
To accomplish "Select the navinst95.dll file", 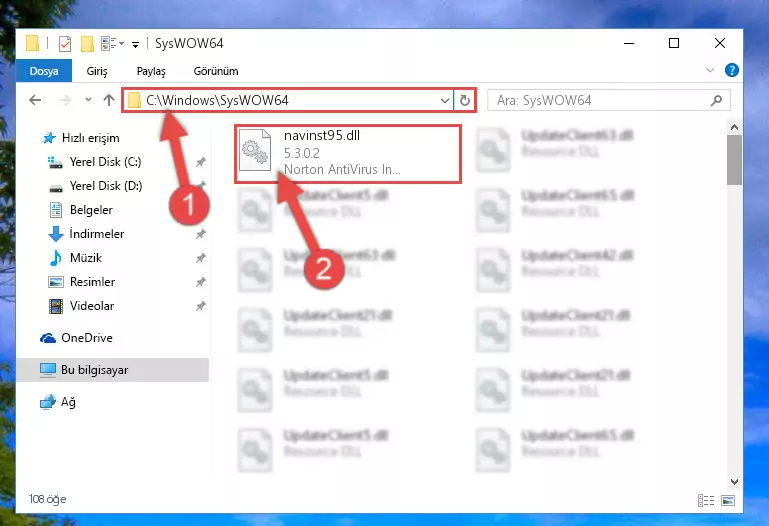I will pos(348,153).
